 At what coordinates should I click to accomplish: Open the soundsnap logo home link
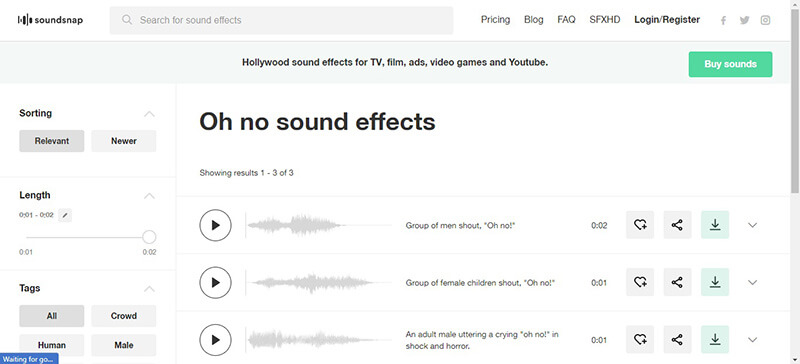pos(50,20)
